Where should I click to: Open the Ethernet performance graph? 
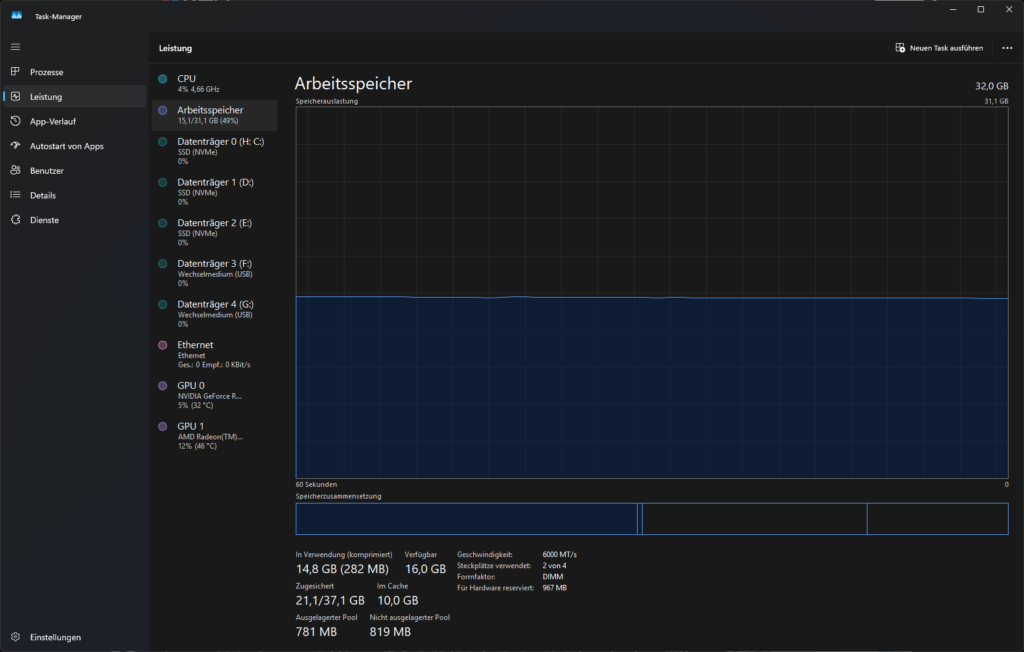coord(215,354)
